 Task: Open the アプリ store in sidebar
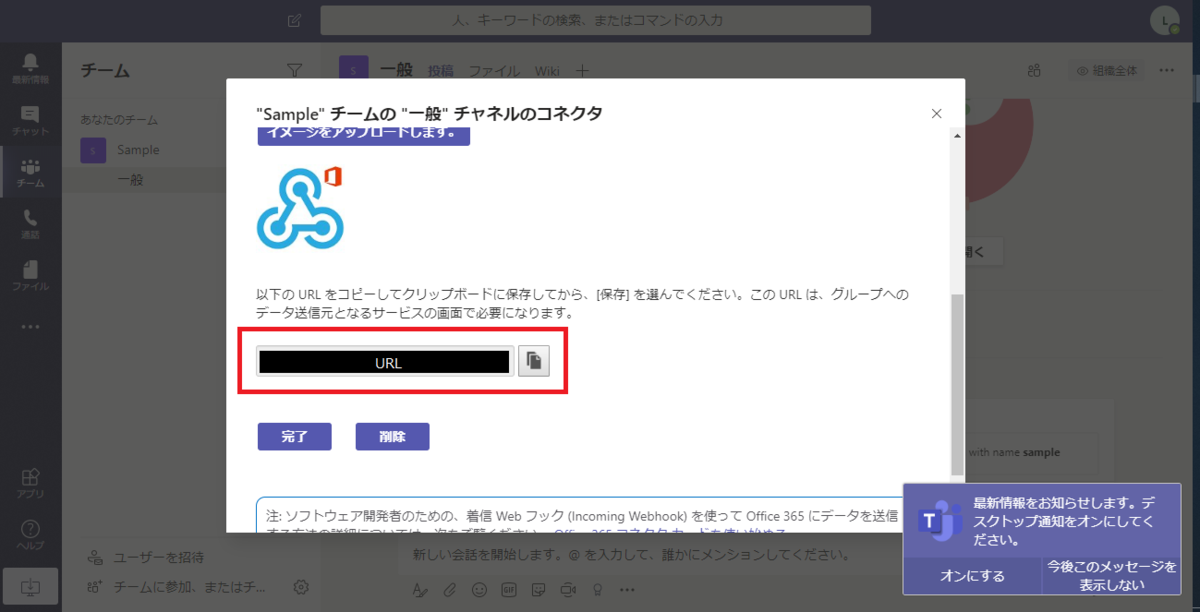(x=30, y=483)
